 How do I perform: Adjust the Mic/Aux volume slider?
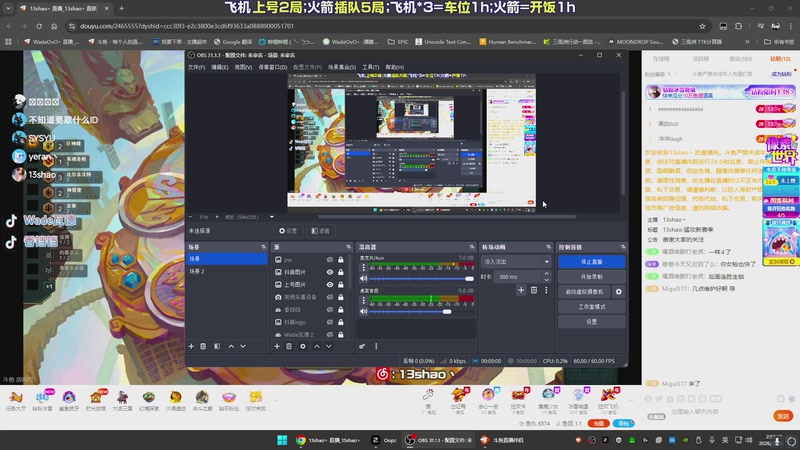pyautogui.click(x=421, y=279)
